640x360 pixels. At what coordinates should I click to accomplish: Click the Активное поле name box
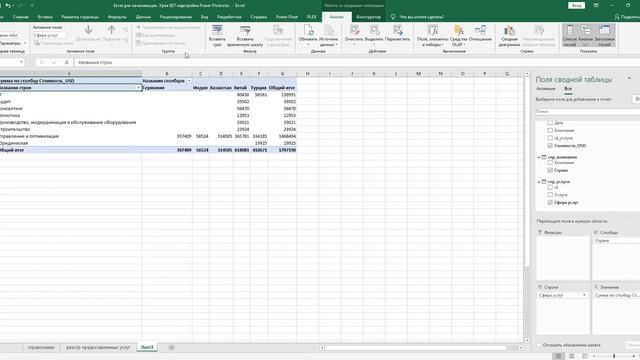[x=49, y=35]
